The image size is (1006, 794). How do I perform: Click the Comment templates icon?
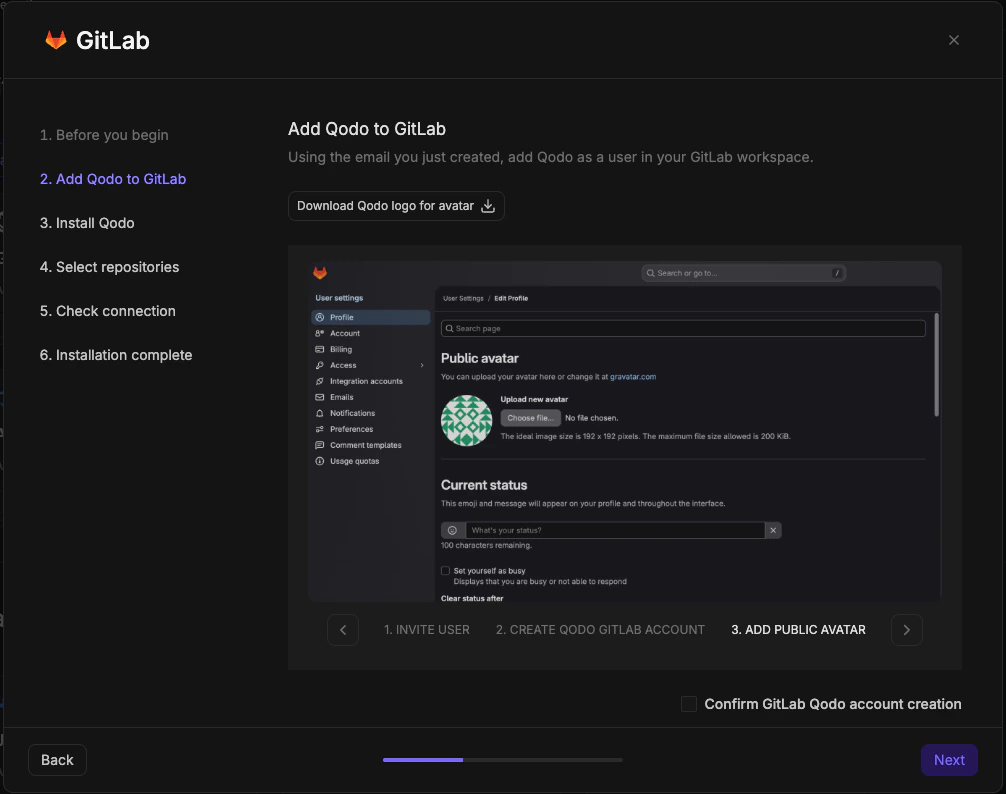click(x=320, y=445)
